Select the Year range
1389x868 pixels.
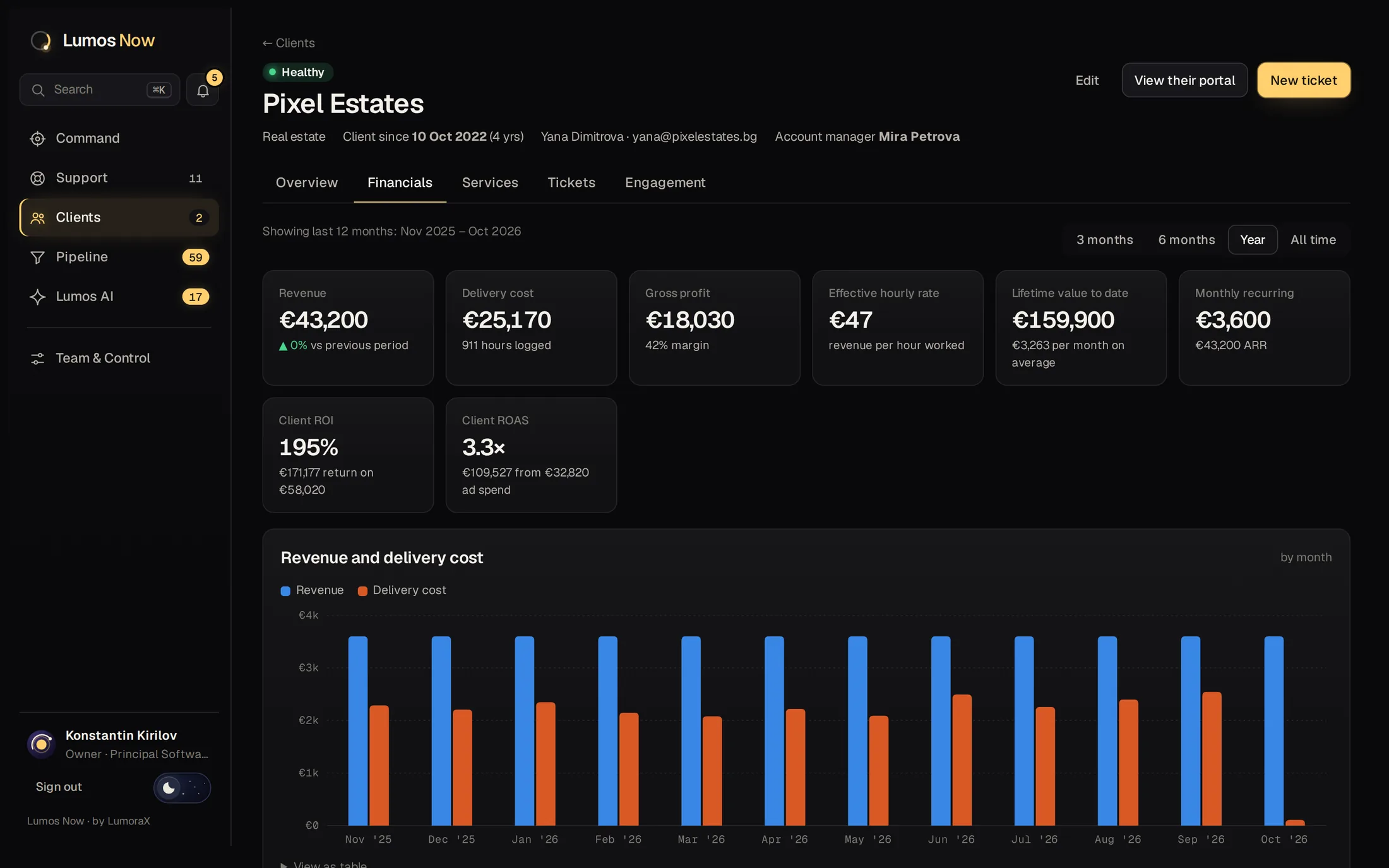1252,240
